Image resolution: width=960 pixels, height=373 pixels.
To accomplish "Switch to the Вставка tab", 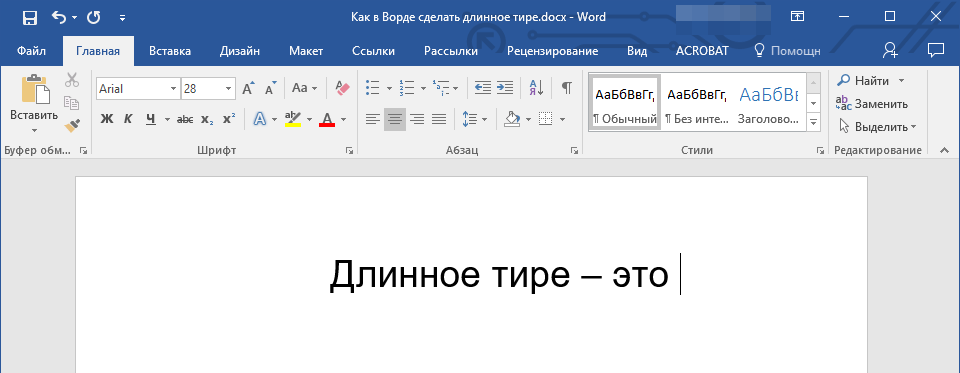I will pyautogui.click(x=170, y=51).
